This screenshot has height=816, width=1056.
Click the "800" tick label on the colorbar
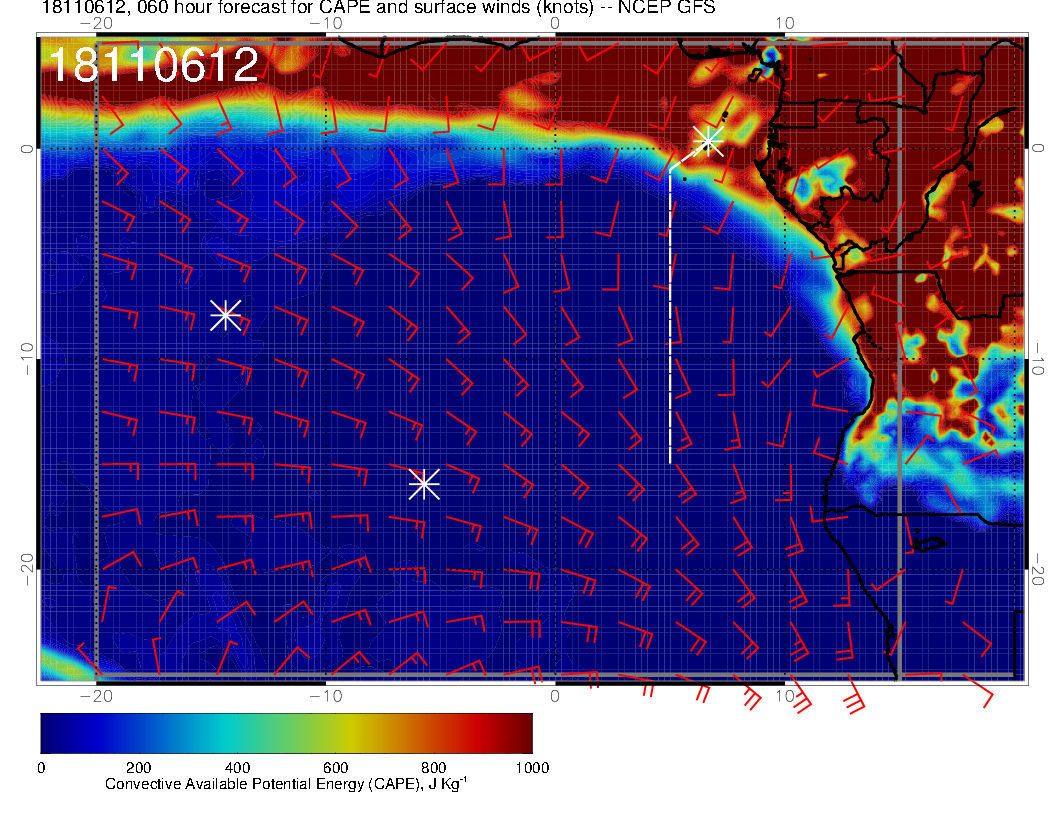[433, 767]
